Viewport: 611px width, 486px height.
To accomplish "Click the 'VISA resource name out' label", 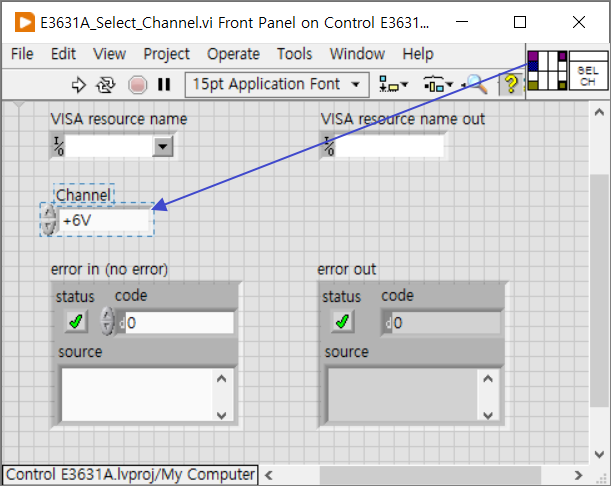I will 403,119.
